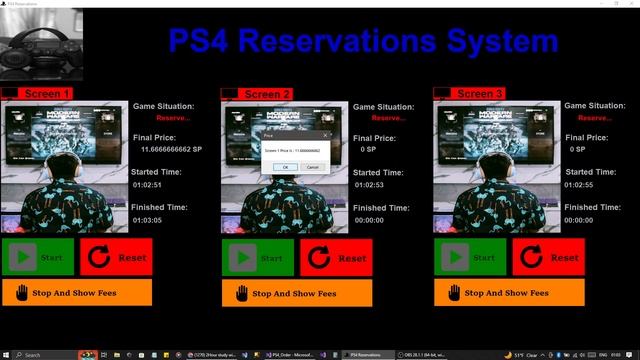
Task: Click the PS4 controller logo picture
Action: point(42,44)
